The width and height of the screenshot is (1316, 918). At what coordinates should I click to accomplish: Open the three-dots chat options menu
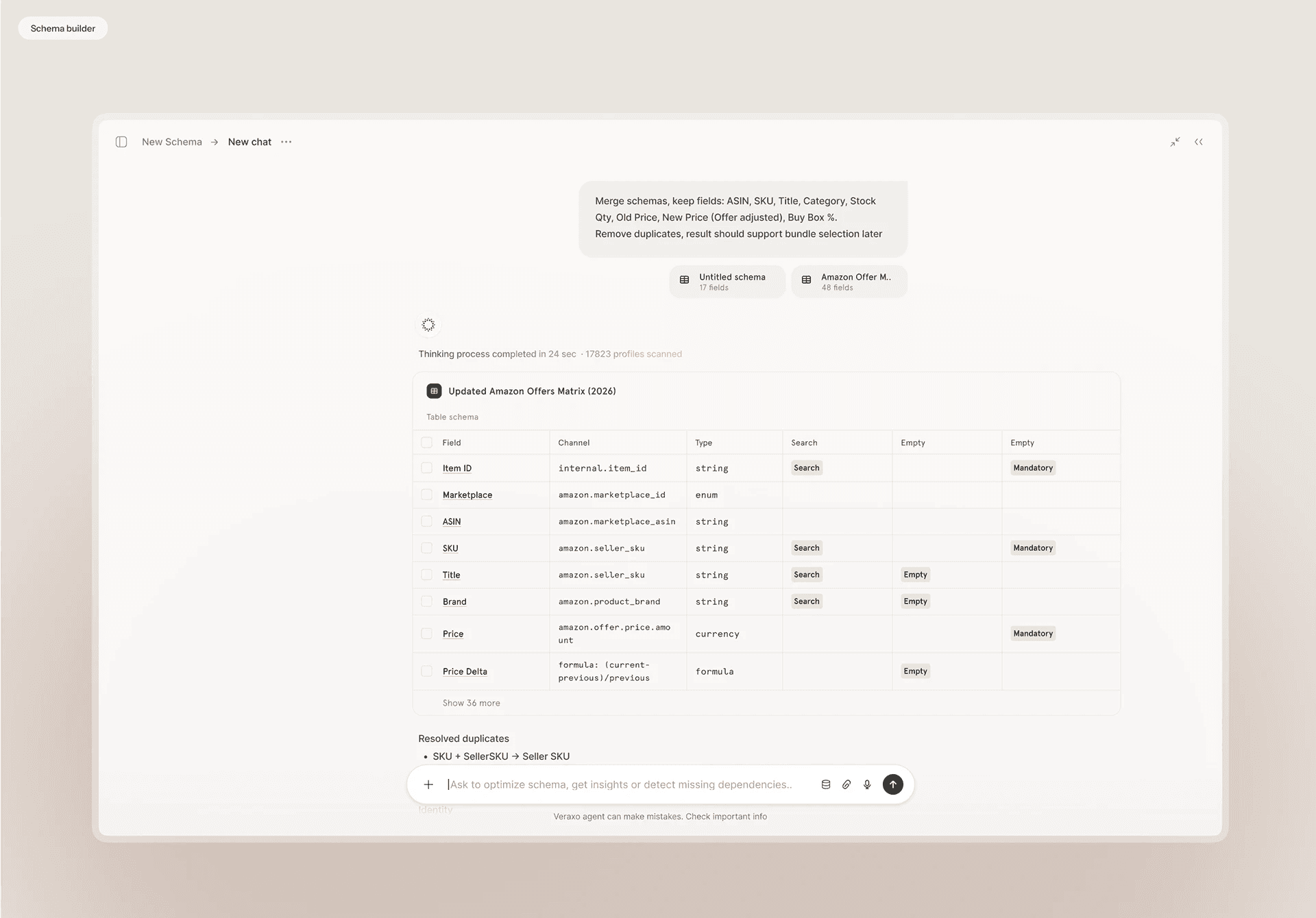click(287, 142)
